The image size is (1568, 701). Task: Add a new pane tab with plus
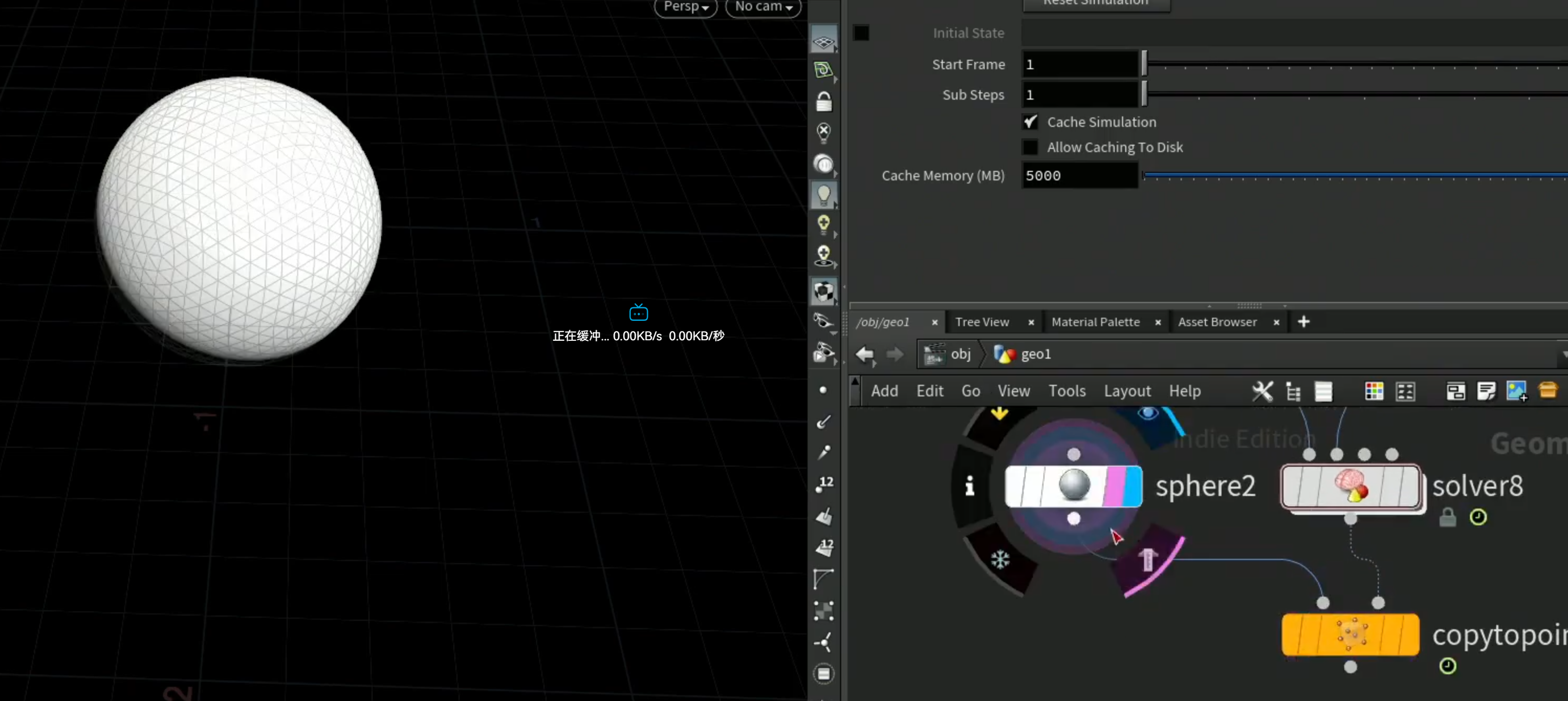coord(1303,321)
